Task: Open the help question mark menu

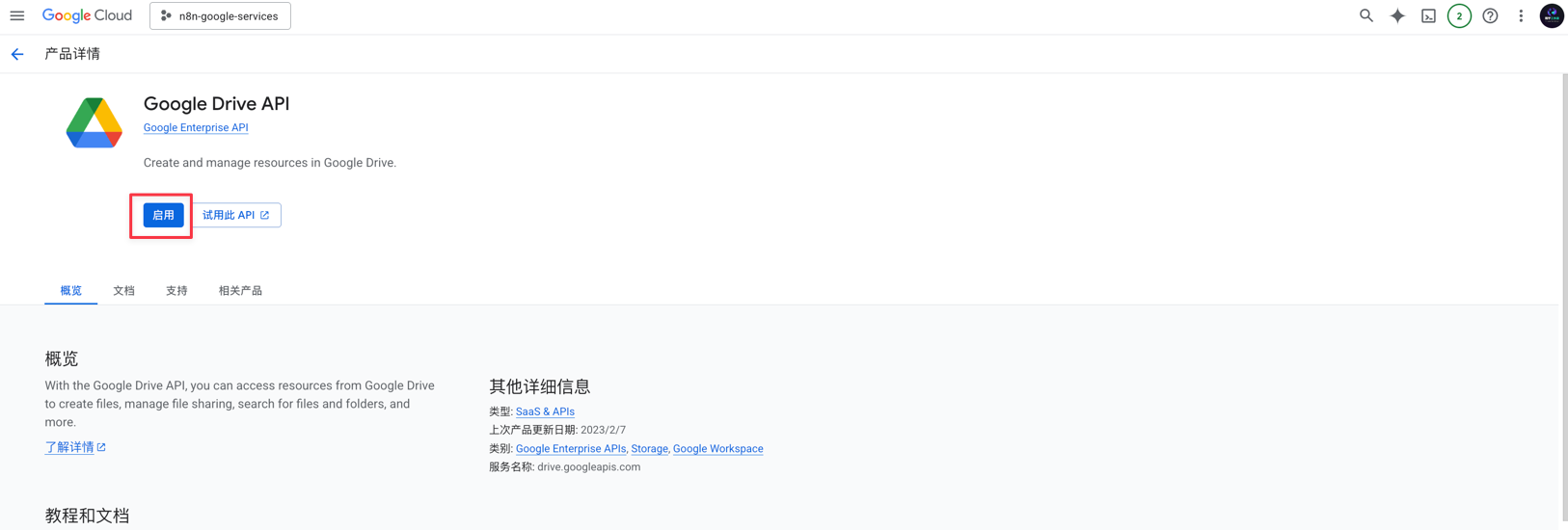Action: click(1490, 15)
